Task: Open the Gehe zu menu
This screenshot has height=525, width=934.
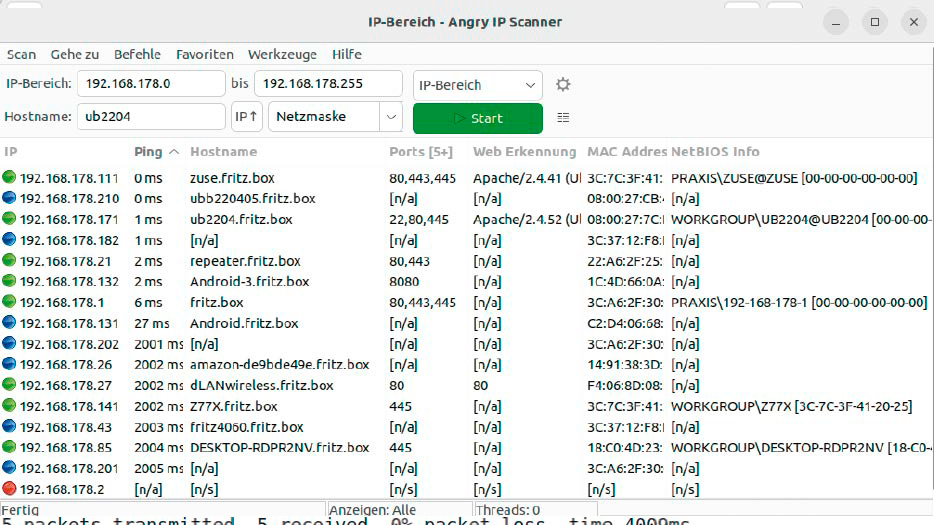Action: click(x=74, y=54)
